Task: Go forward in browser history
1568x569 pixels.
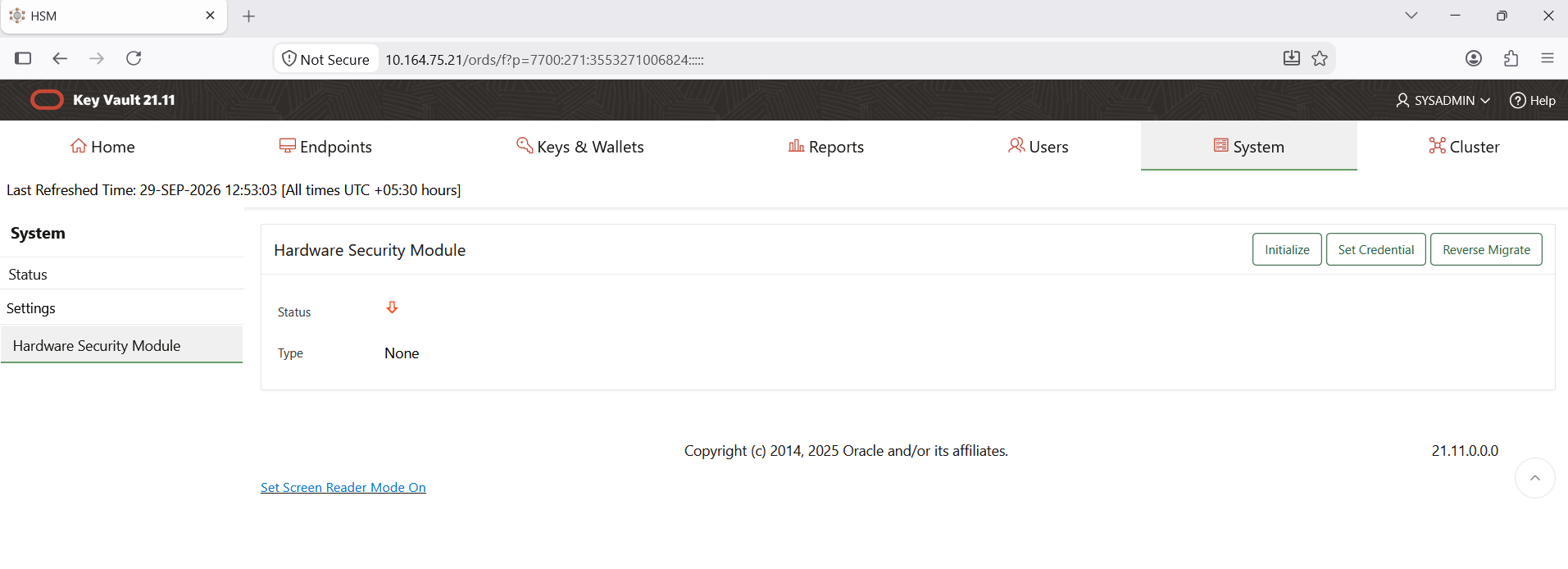Action: [x=97, y=58]
